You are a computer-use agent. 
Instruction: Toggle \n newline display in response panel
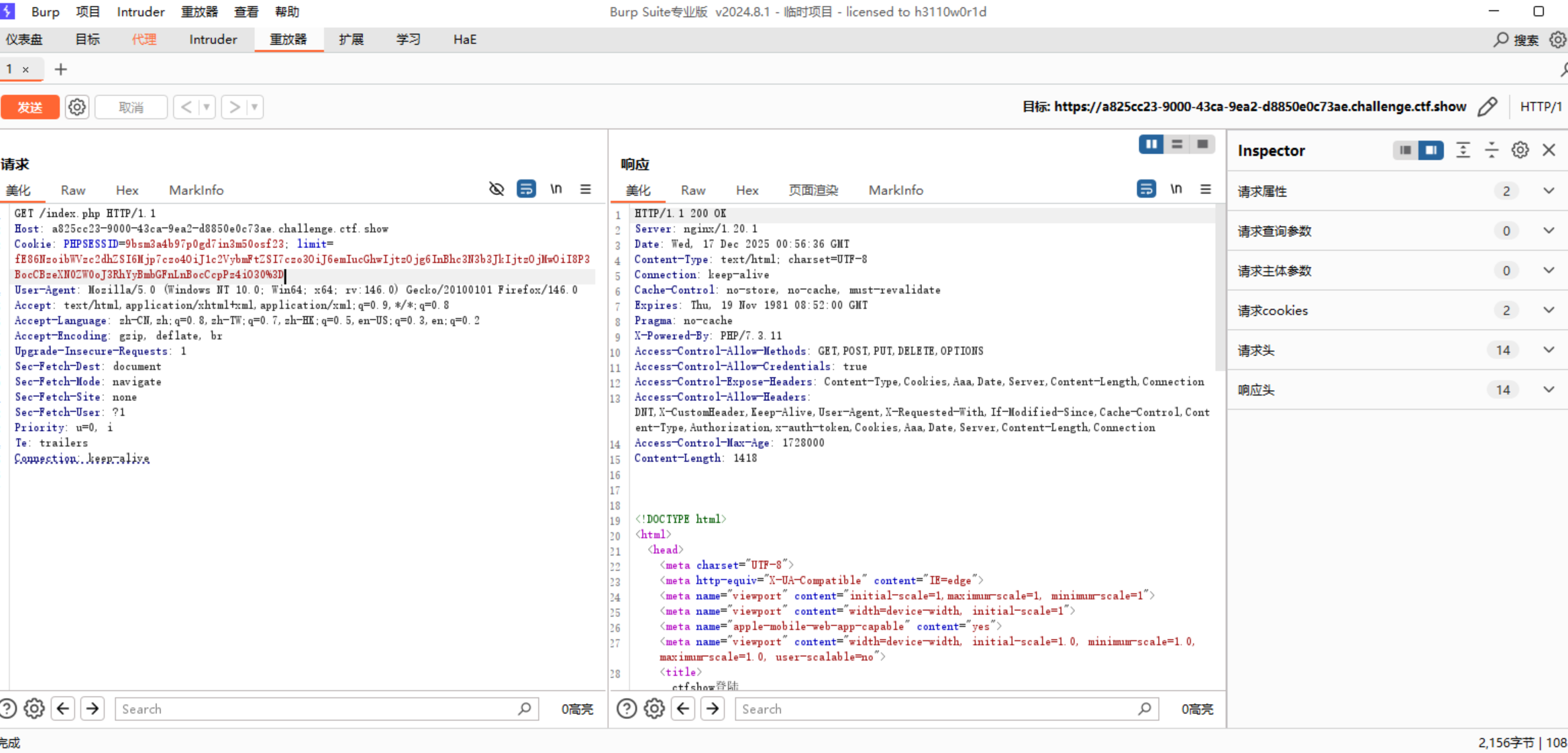1176,189
